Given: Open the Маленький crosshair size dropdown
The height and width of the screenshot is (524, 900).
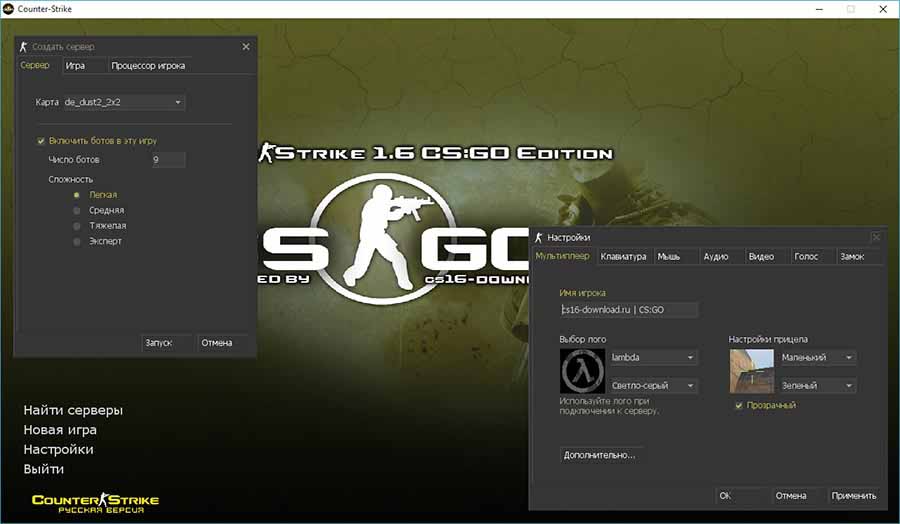Looking at the screenshot, I should point(817,357).
